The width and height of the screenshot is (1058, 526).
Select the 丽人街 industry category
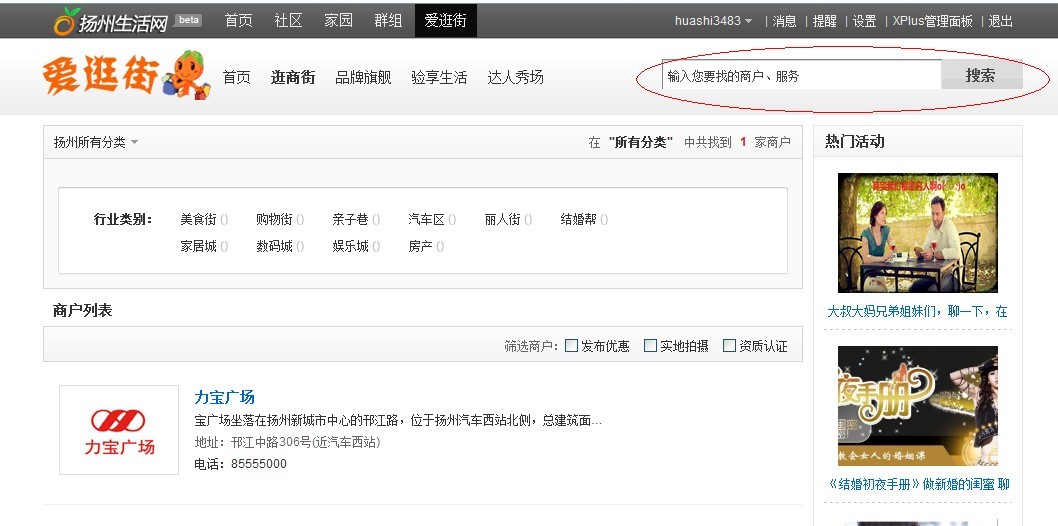click(x=503, y=219)
